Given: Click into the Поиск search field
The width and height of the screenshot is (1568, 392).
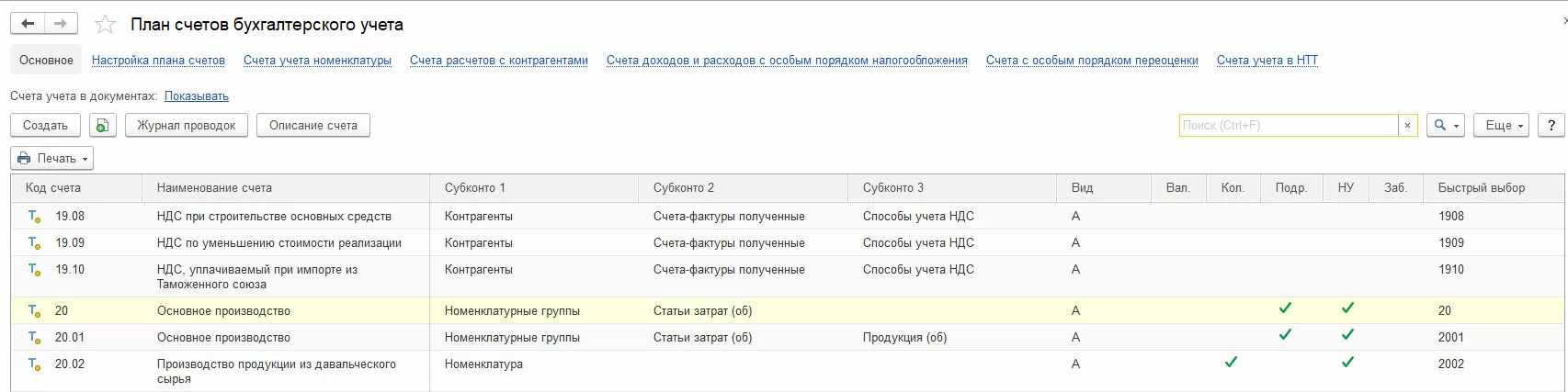Looking at the screenshot, I should (1287, 126).
